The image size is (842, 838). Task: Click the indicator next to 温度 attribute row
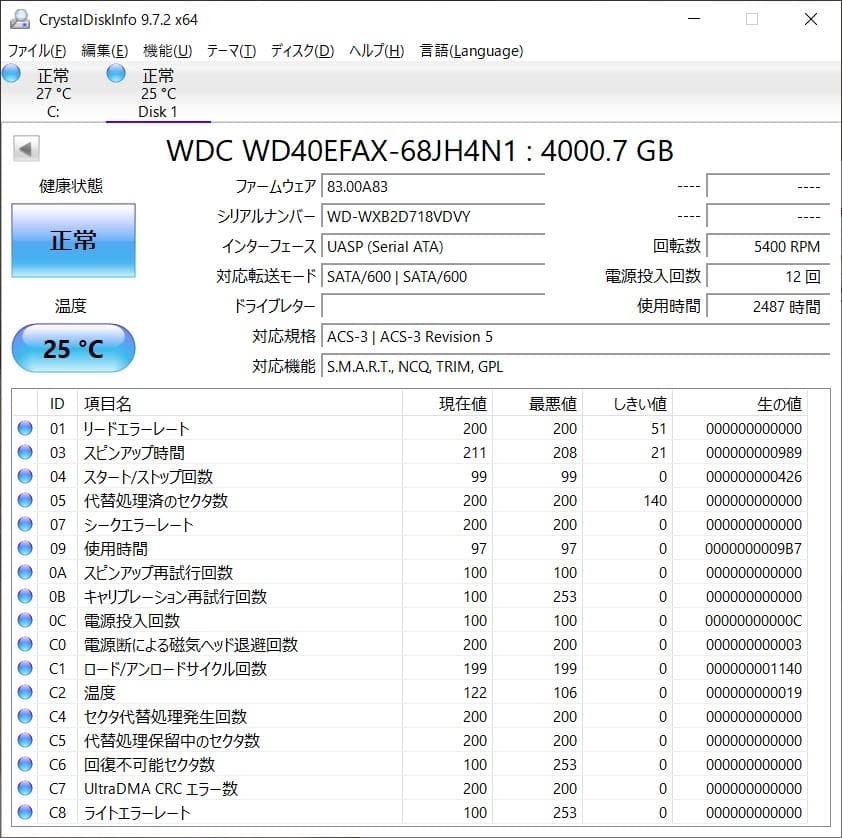(x=24, y=693)
